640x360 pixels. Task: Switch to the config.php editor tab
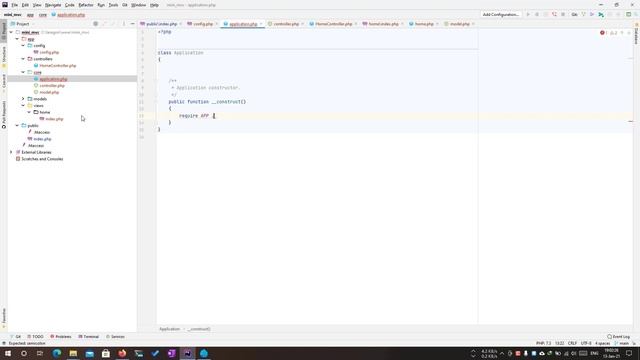(203, 24)
